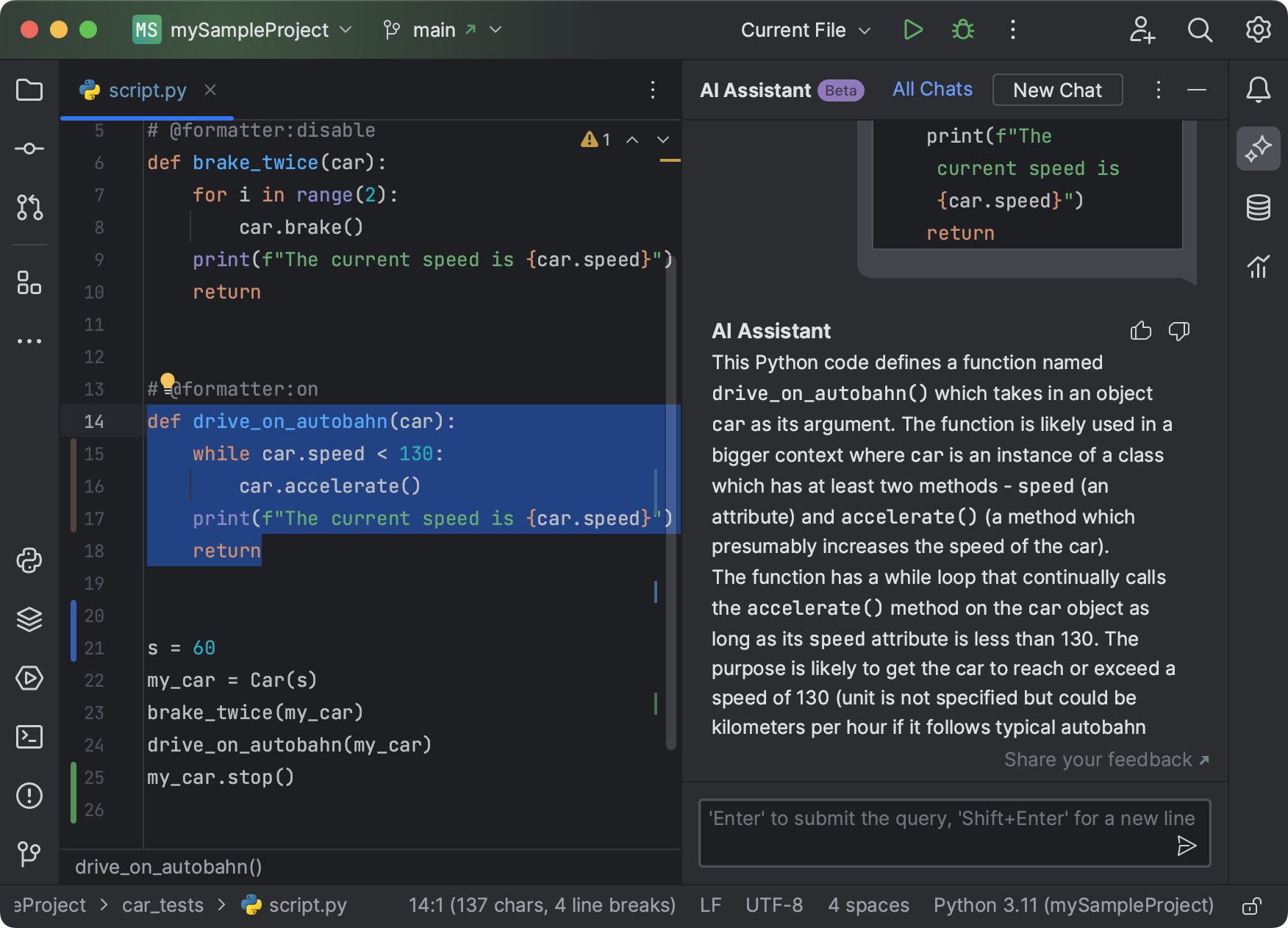Screen dimensions: 1288x928
Task: Open the Project tool window folder icon
Action: (x=29, y=90)
